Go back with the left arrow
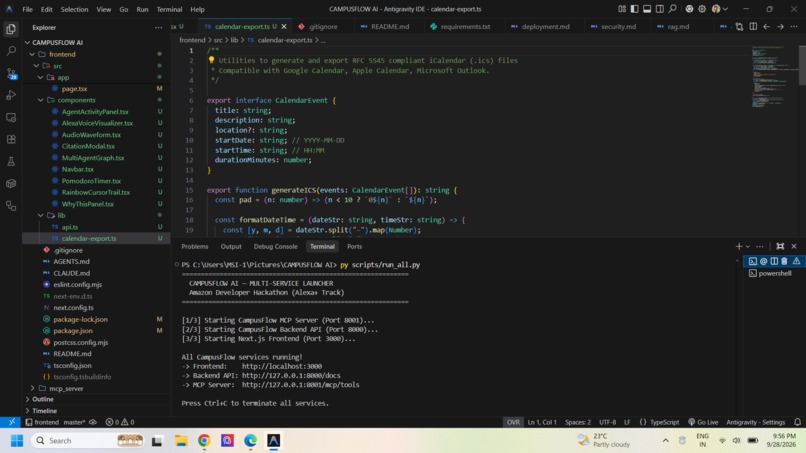Image resolution: width=806 pixels, height=453 pixels. tap(766, 26)
